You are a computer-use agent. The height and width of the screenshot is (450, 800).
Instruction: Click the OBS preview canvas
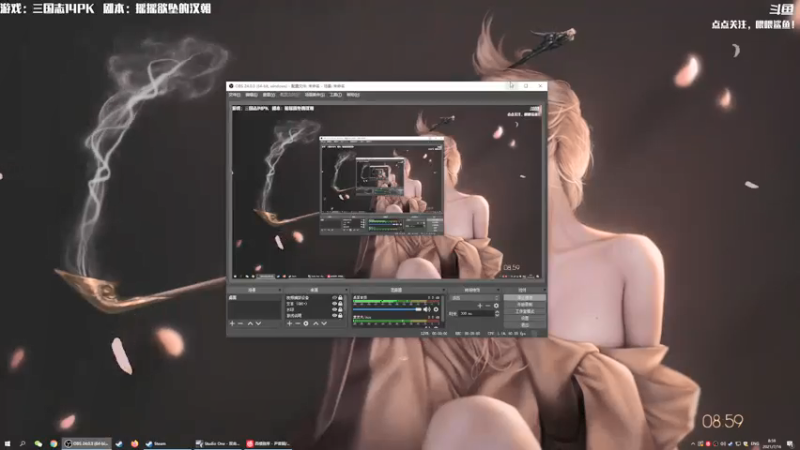click(387, 192)
